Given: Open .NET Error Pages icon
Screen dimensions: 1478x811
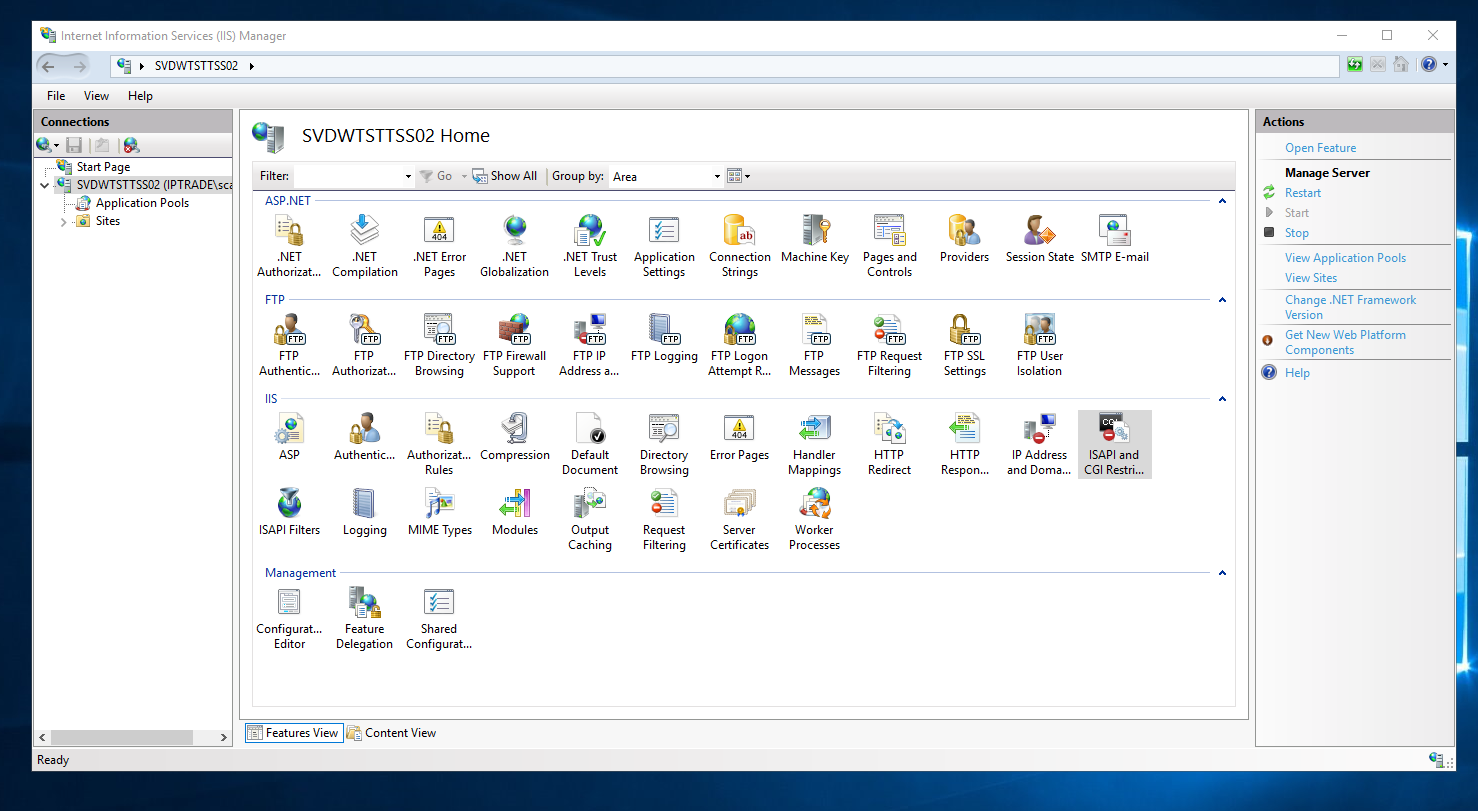Looking at the screenshot, I should 439,246.
